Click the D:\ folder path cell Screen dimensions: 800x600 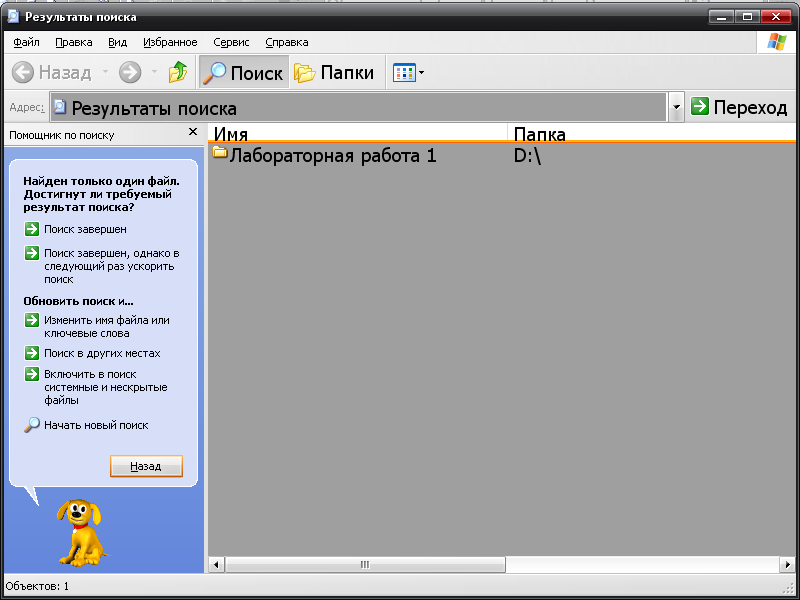[527, 156]
